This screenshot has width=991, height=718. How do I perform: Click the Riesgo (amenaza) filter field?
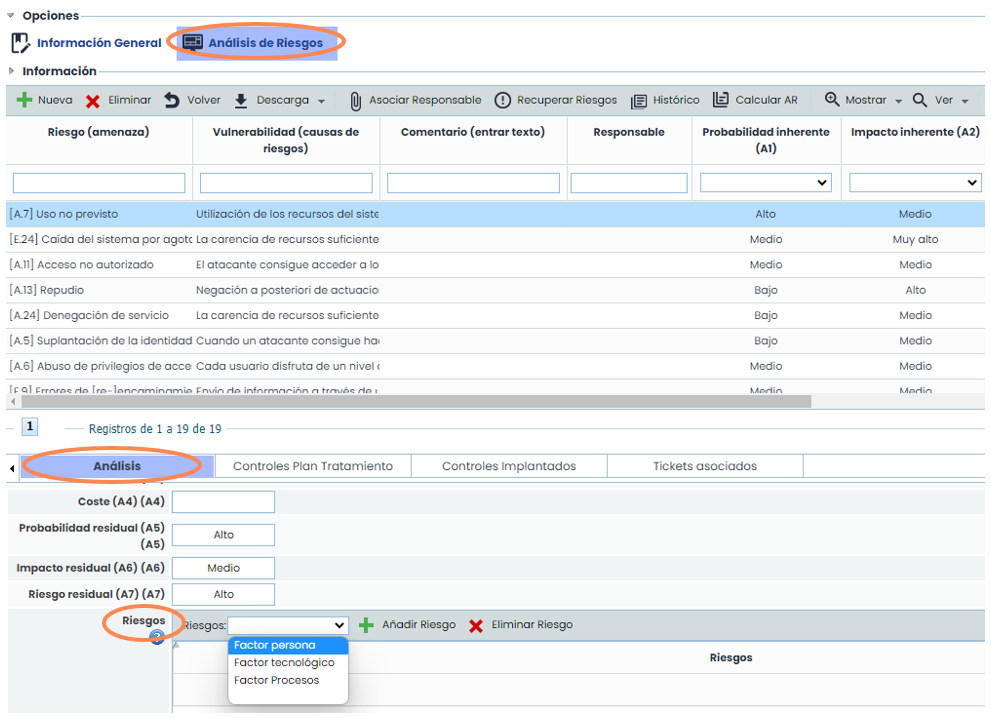(x=99, y=183)
